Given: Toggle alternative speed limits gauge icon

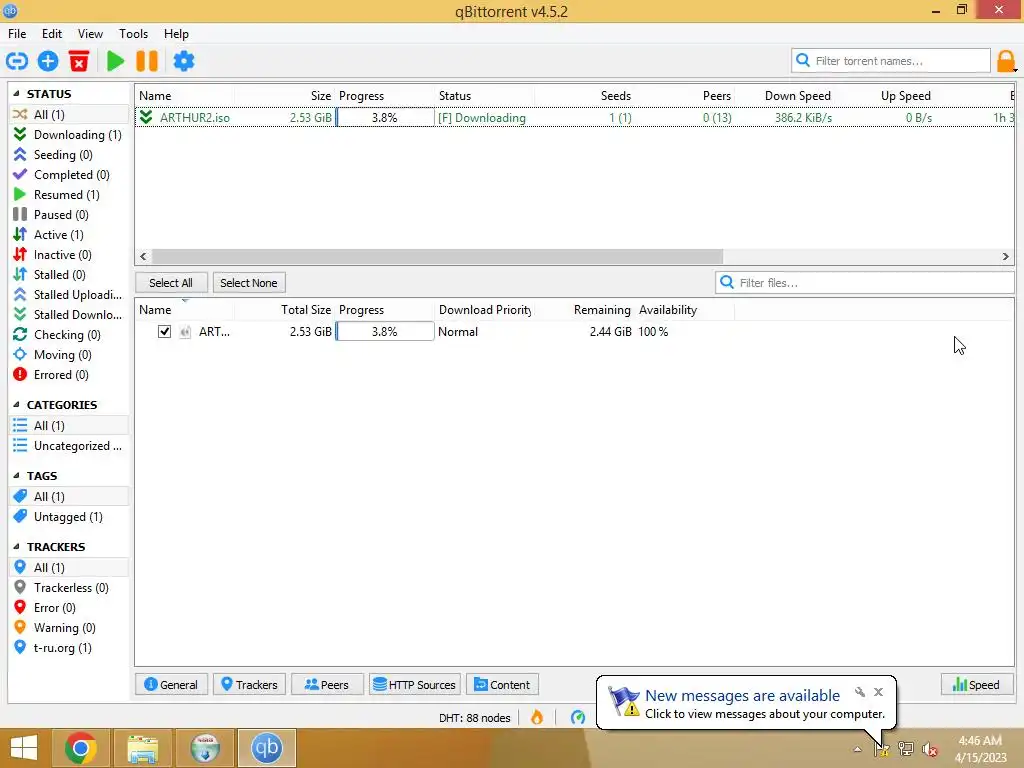Looking at the screenshot, I should tap(578, 718).
